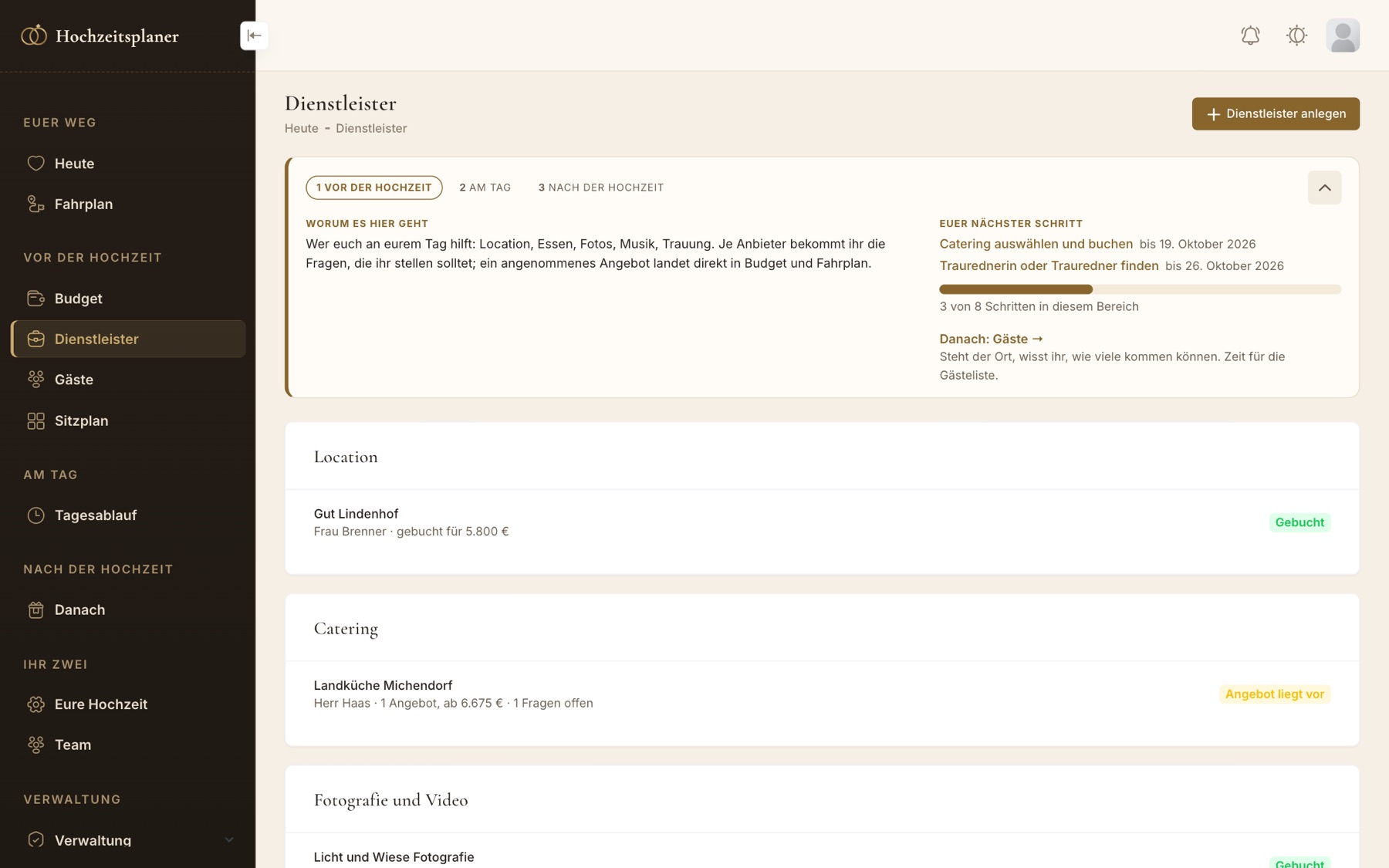Expand the Verwaltung chevron
This screenshot has width=1389, height=868.
click(x=229, y=840)
